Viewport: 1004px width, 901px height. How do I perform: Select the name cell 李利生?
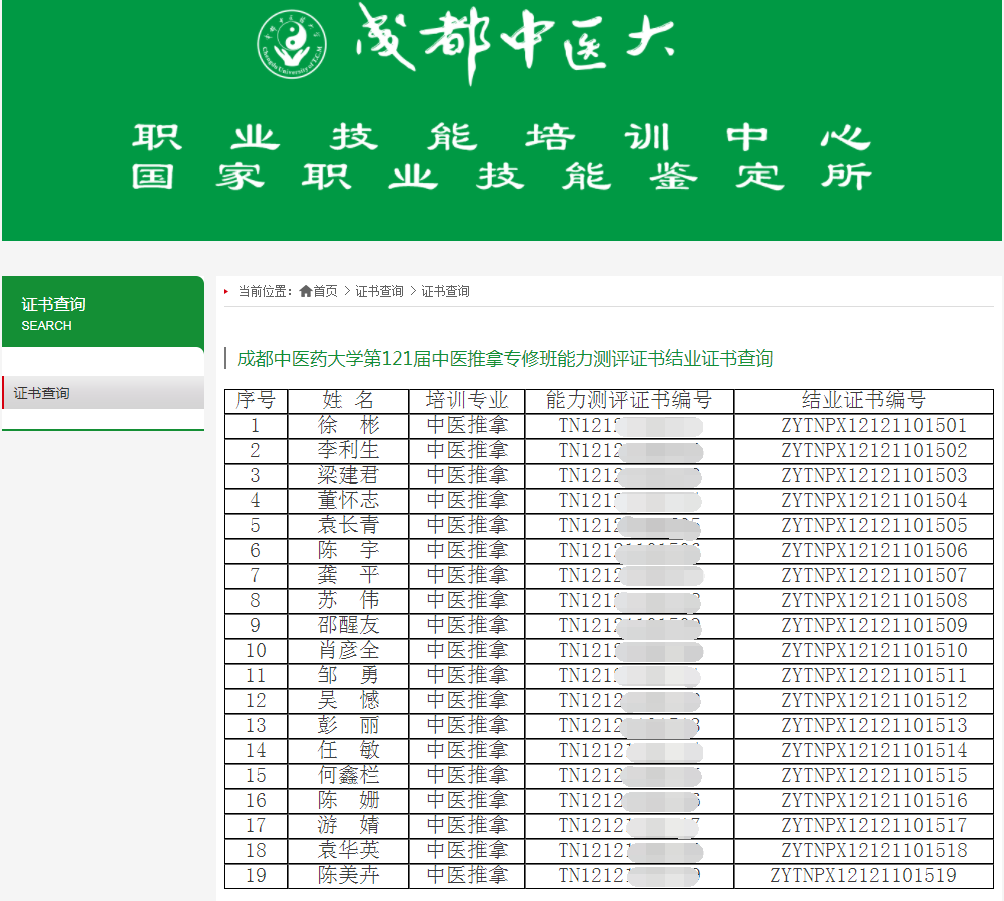coord(348,450)
